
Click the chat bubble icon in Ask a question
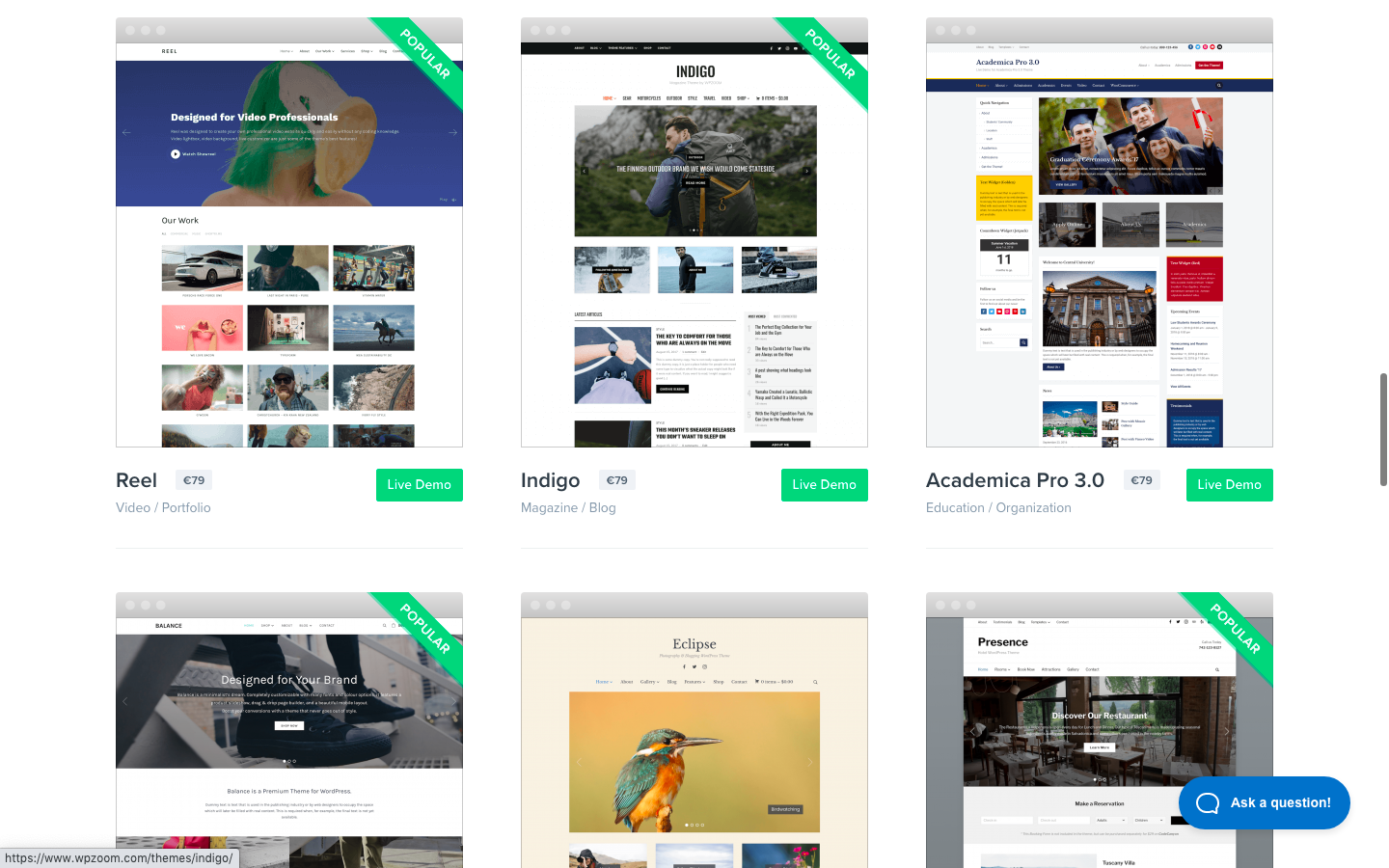click(x=1208, y=802)
